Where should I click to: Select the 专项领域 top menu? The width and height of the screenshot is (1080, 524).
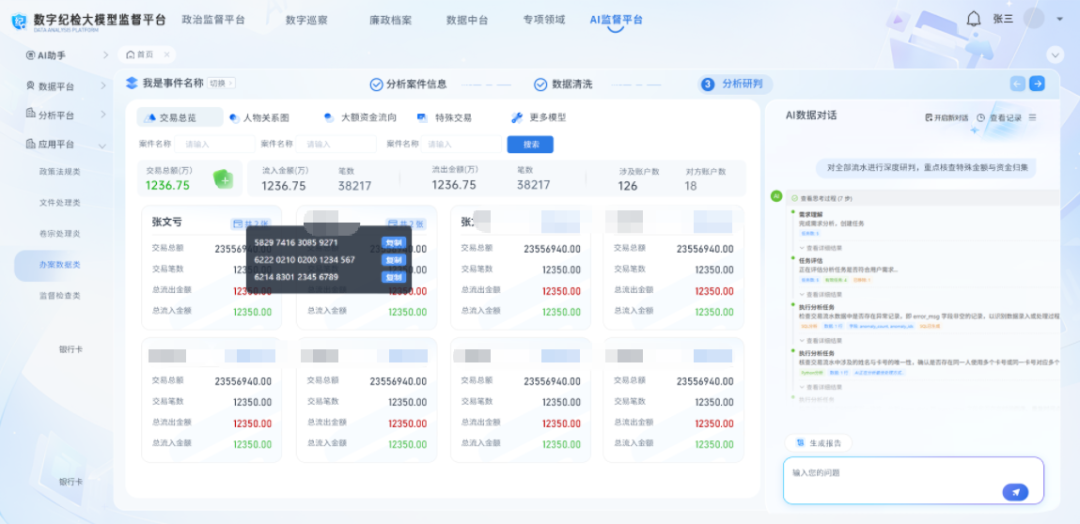[544, 20]
